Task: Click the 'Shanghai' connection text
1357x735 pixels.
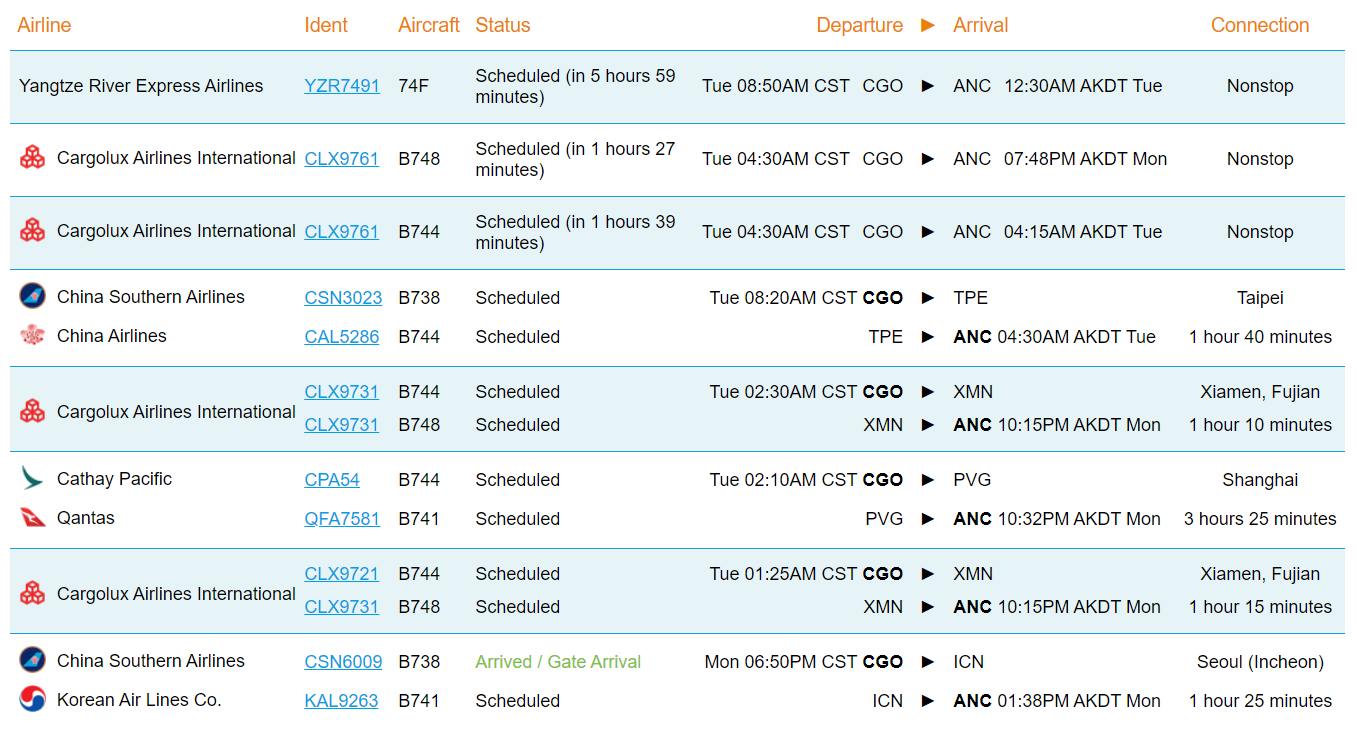Action: [x=1260, y=480]
